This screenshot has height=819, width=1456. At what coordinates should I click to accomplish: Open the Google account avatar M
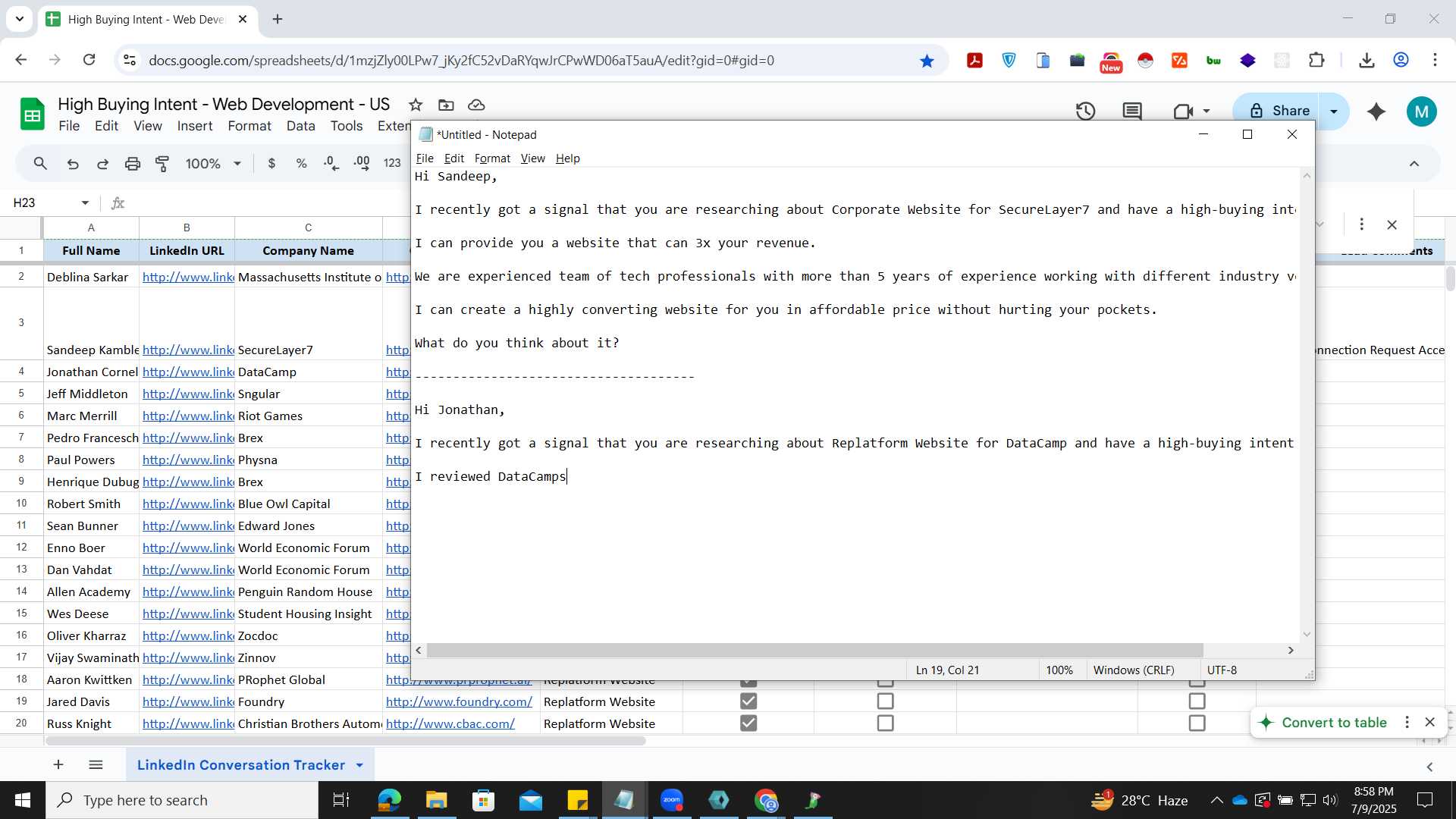pos(1421,111)
